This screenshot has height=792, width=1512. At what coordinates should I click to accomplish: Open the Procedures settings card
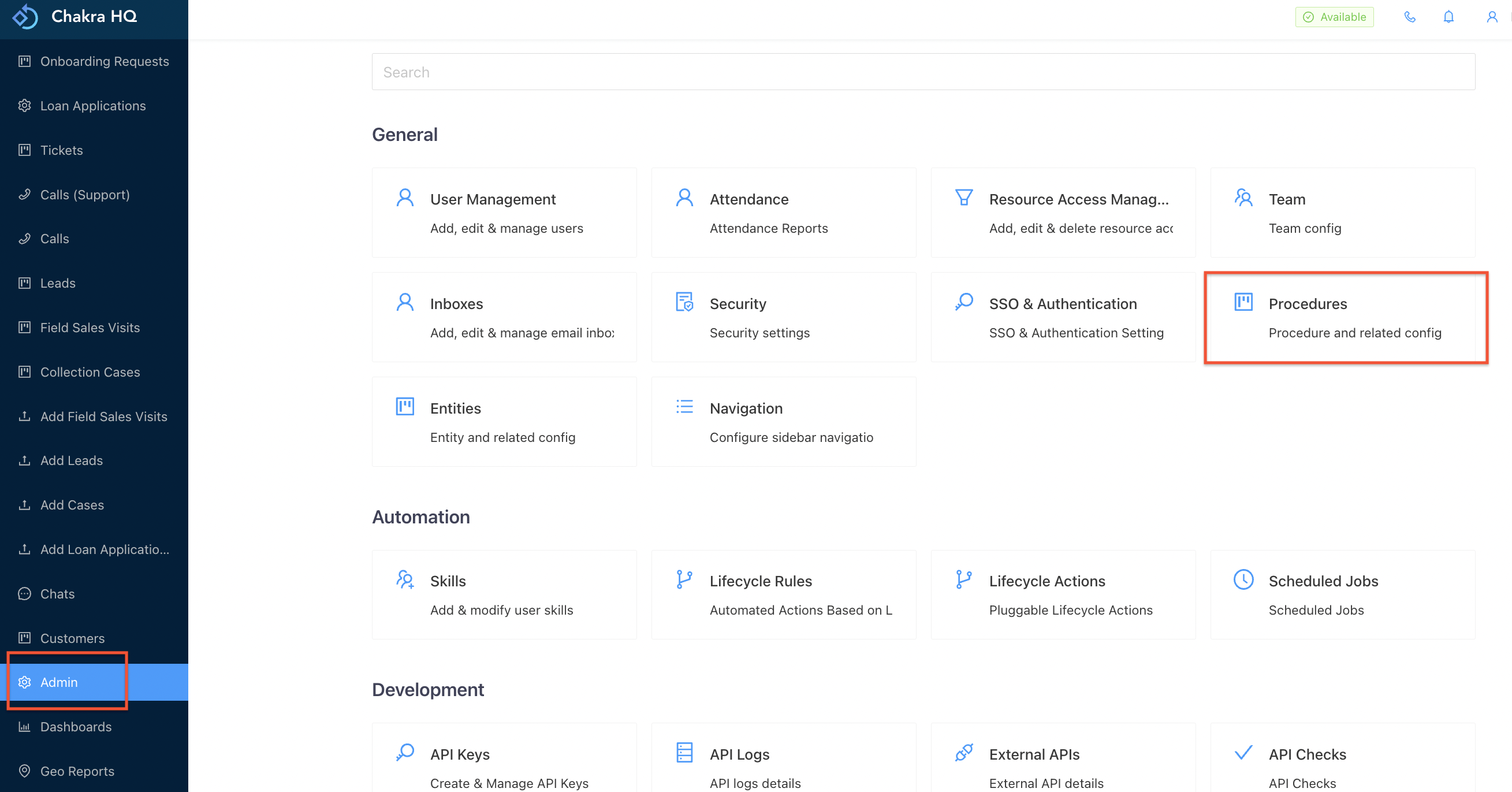click(x=1342, y=318)
